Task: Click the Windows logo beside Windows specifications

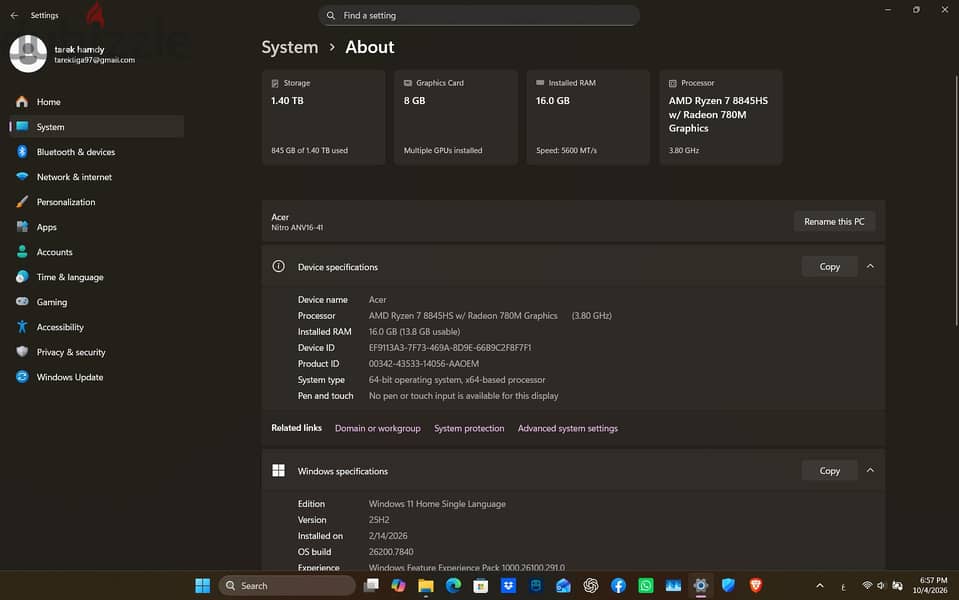Action: [x=278, y=470]
